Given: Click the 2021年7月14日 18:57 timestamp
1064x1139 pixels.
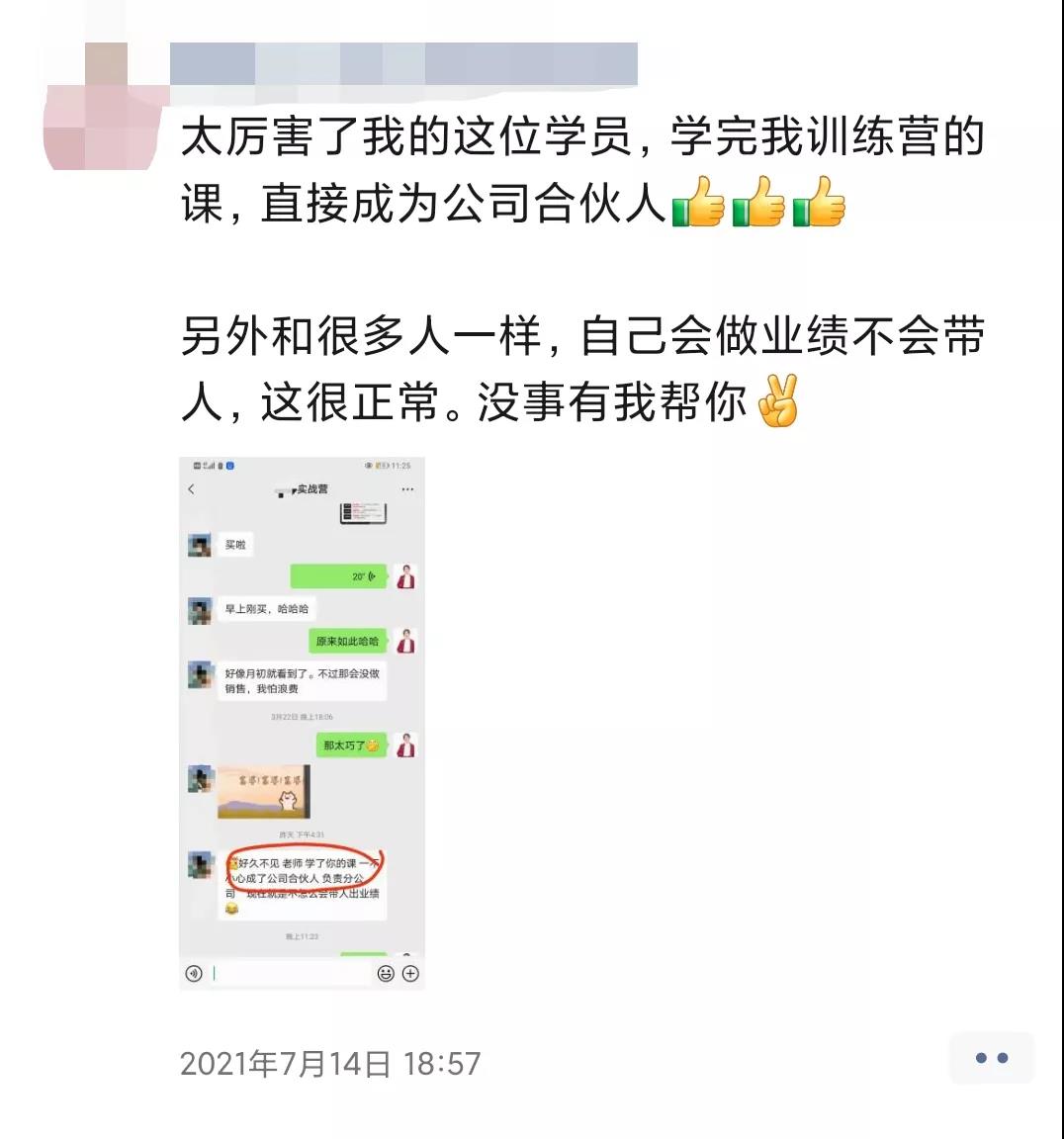Looking at the screenshot, I should [330, 1064].
